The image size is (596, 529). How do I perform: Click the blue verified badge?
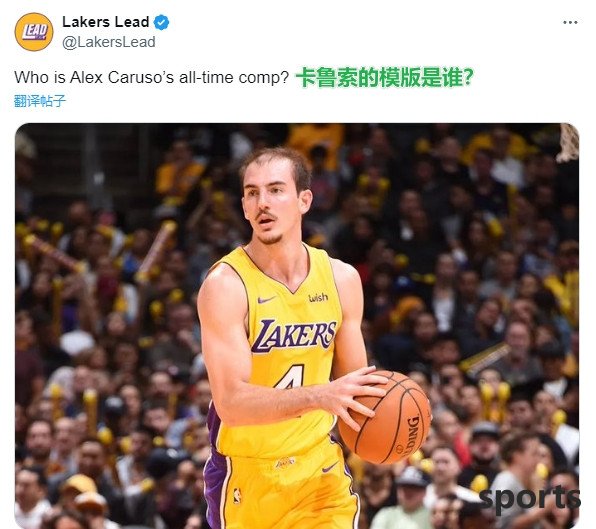tap(161, 22)
